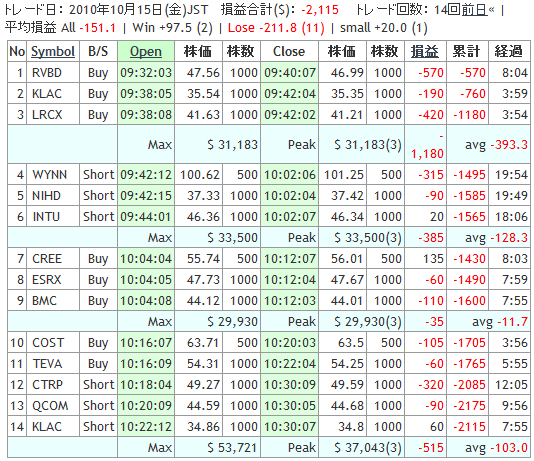Image resolution: width=534 pixels, height=461 pixels.
Task: Click the open price 100.62
Action: (x=200, y=175)
